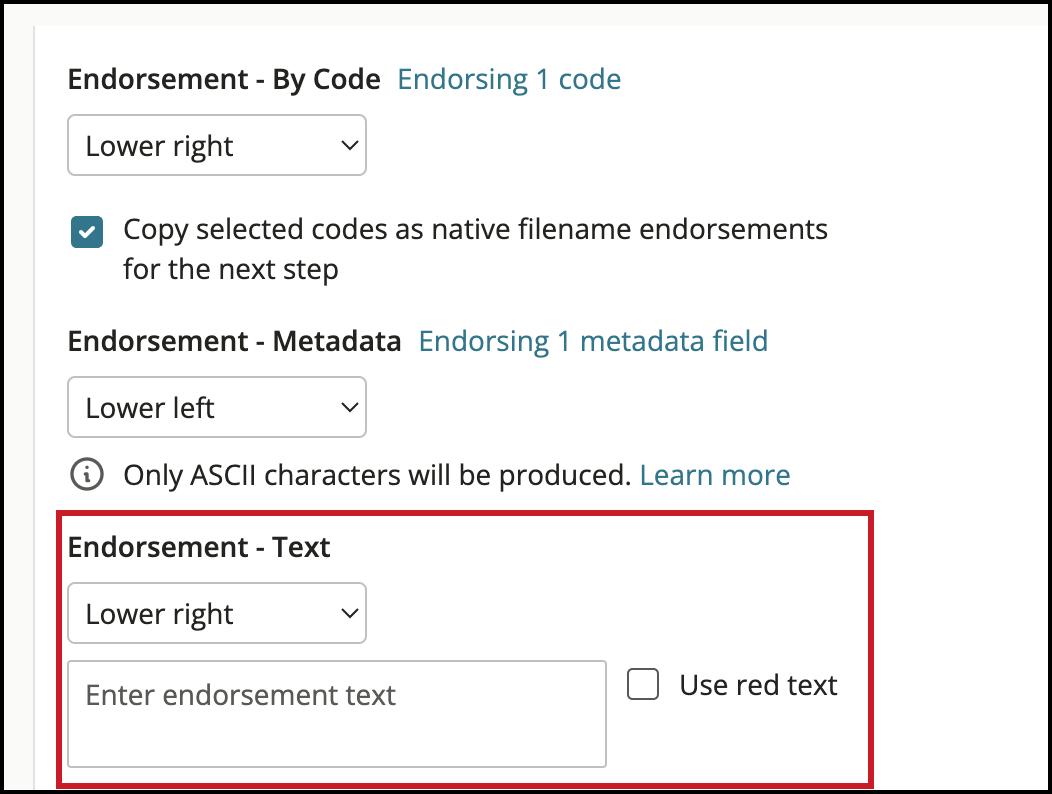1052x794 pixels.
Task: Click chevron arrow on By Code position dropdown
Action: (x=349, y=145)
